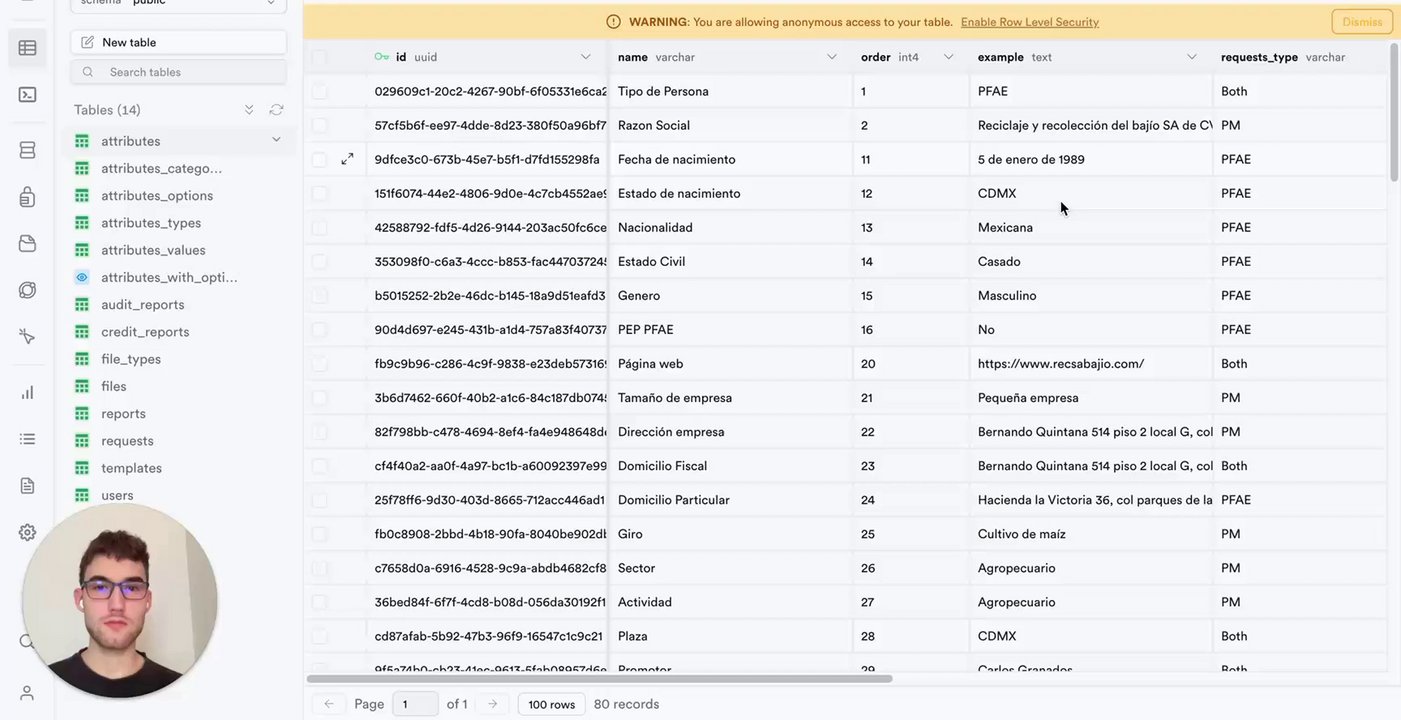Open the requests table
Image resolution: width=1401 pixels, height=720 pixels.
[x=127, y=441]
